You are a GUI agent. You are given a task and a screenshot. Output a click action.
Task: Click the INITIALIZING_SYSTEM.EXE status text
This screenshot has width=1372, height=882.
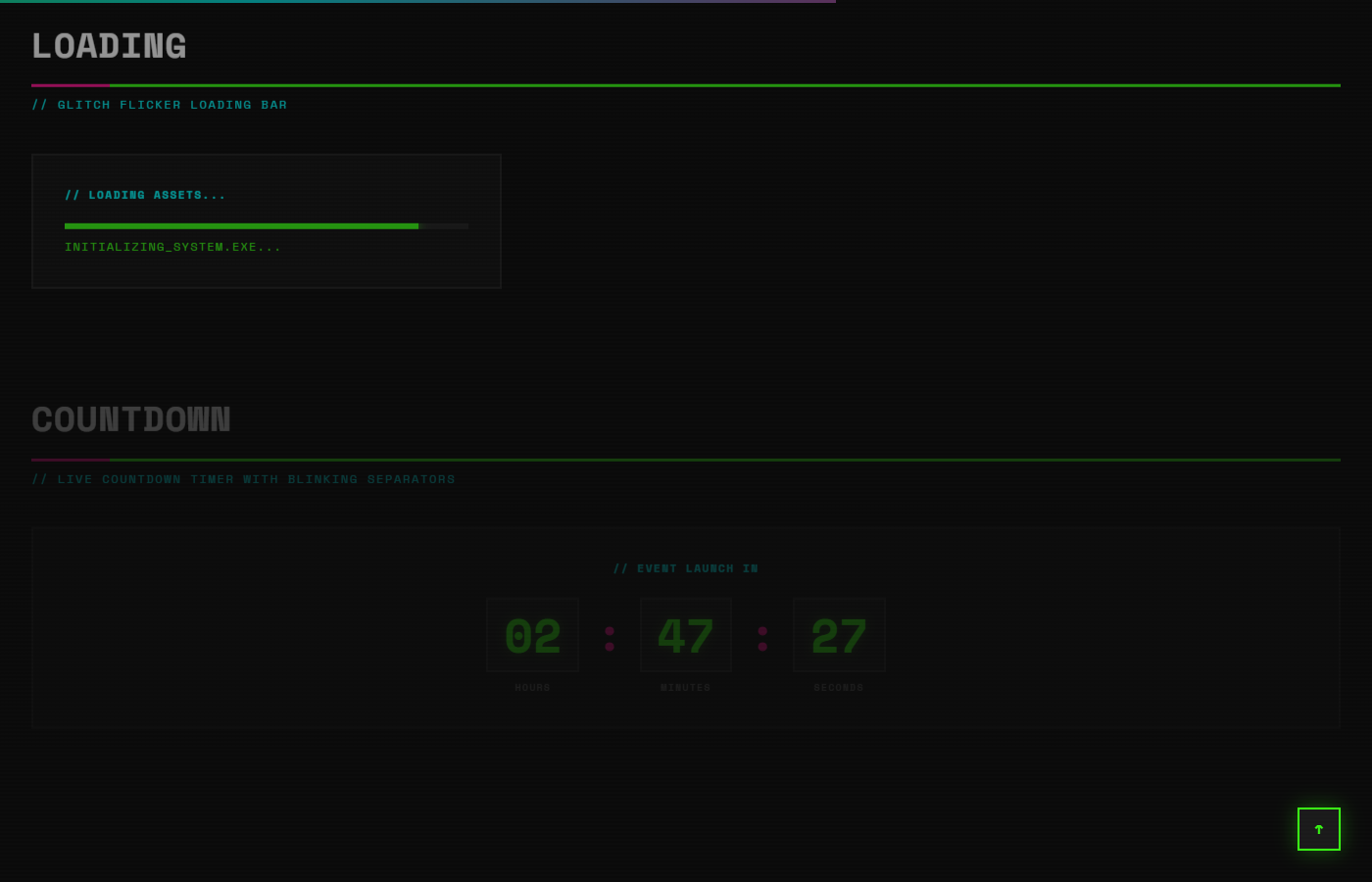172,247
